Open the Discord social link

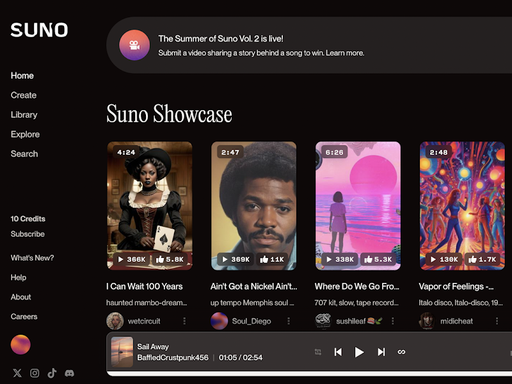pyautogui.click(x=69, y=373)
